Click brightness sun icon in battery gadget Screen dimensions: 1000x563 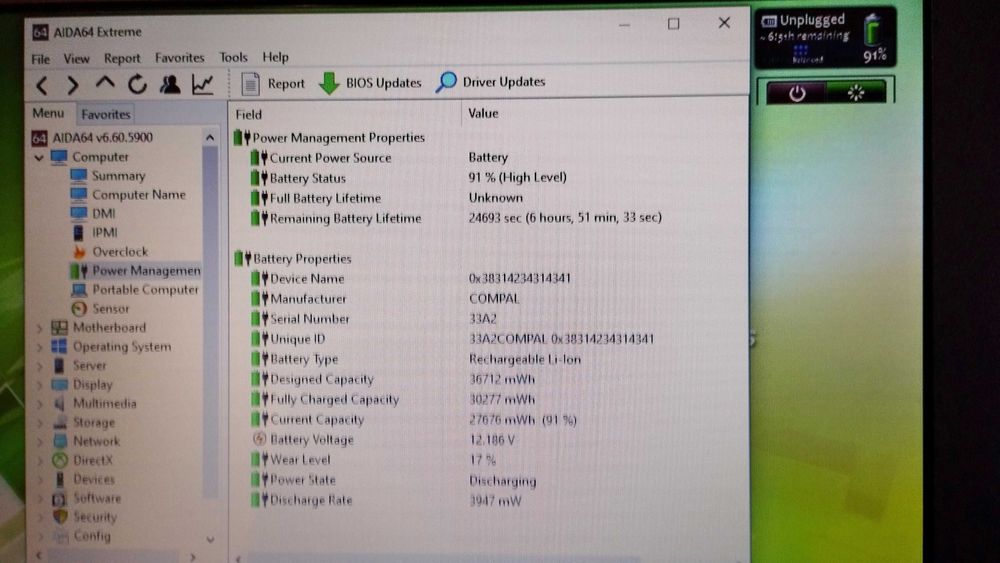pos(855,93)
